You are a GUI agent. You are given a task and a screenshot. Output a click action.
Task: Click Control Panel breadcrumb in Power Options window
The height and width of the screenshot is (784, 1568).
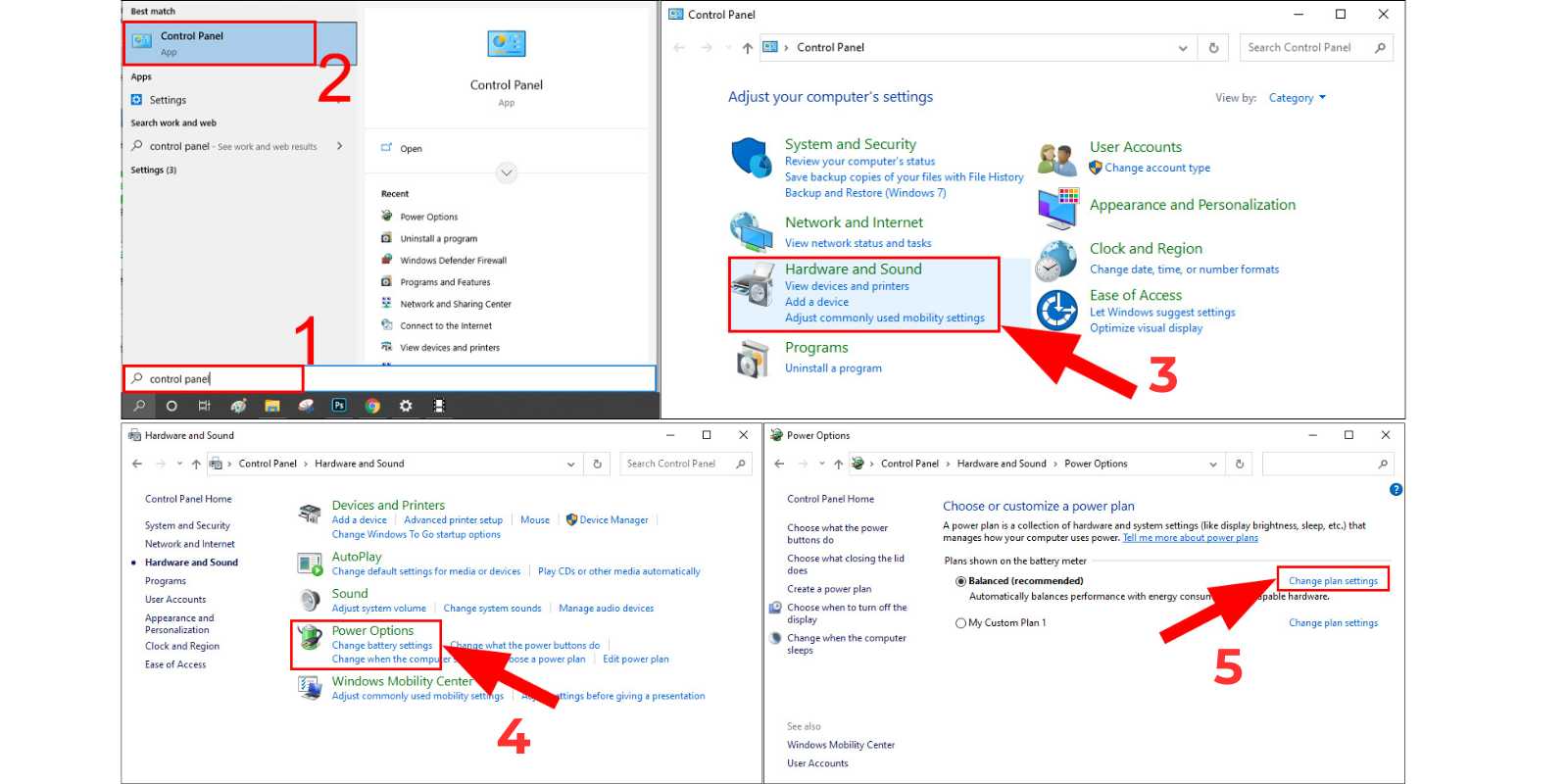coord(909,464)
